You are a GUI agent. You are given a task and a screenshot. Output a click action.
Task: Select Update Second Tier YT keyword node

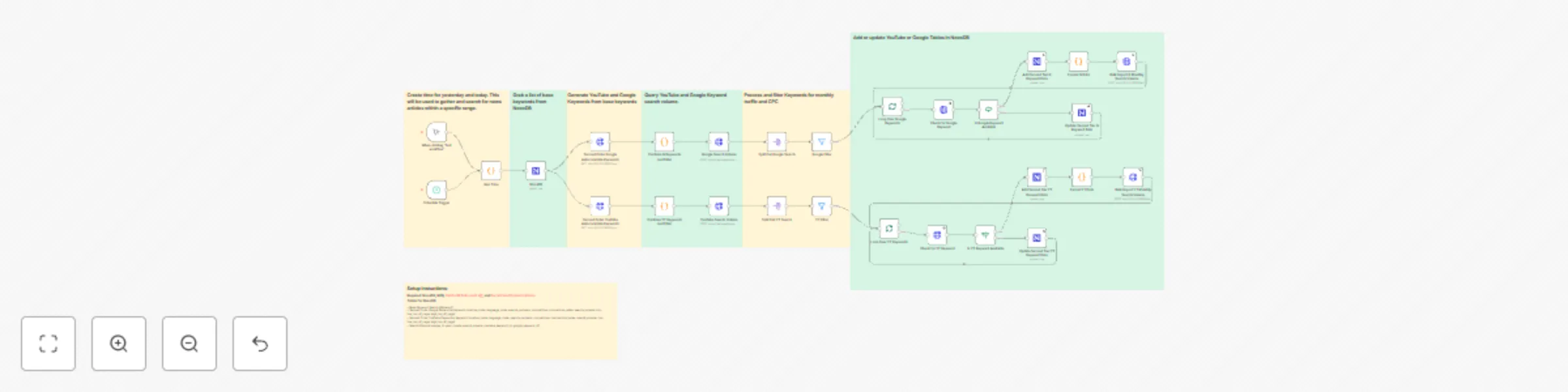[1036, 238]
